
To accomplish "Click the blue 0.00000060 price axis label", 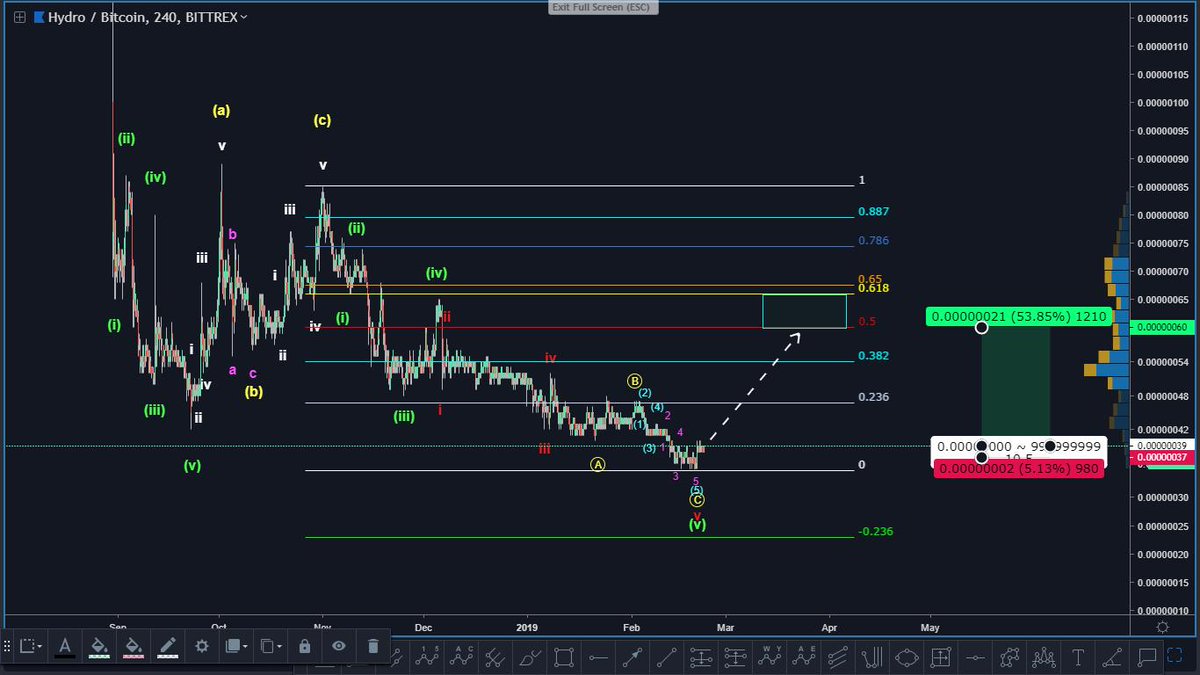I will (x=1164, y=327).
